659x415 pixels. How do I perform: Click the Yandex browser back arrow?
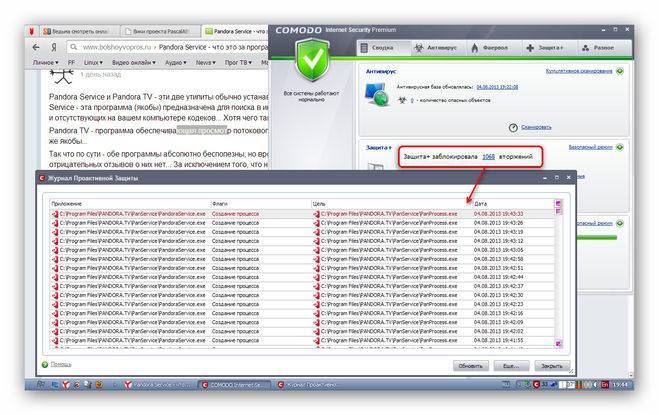pyautogui.click(x=36, y=48)
